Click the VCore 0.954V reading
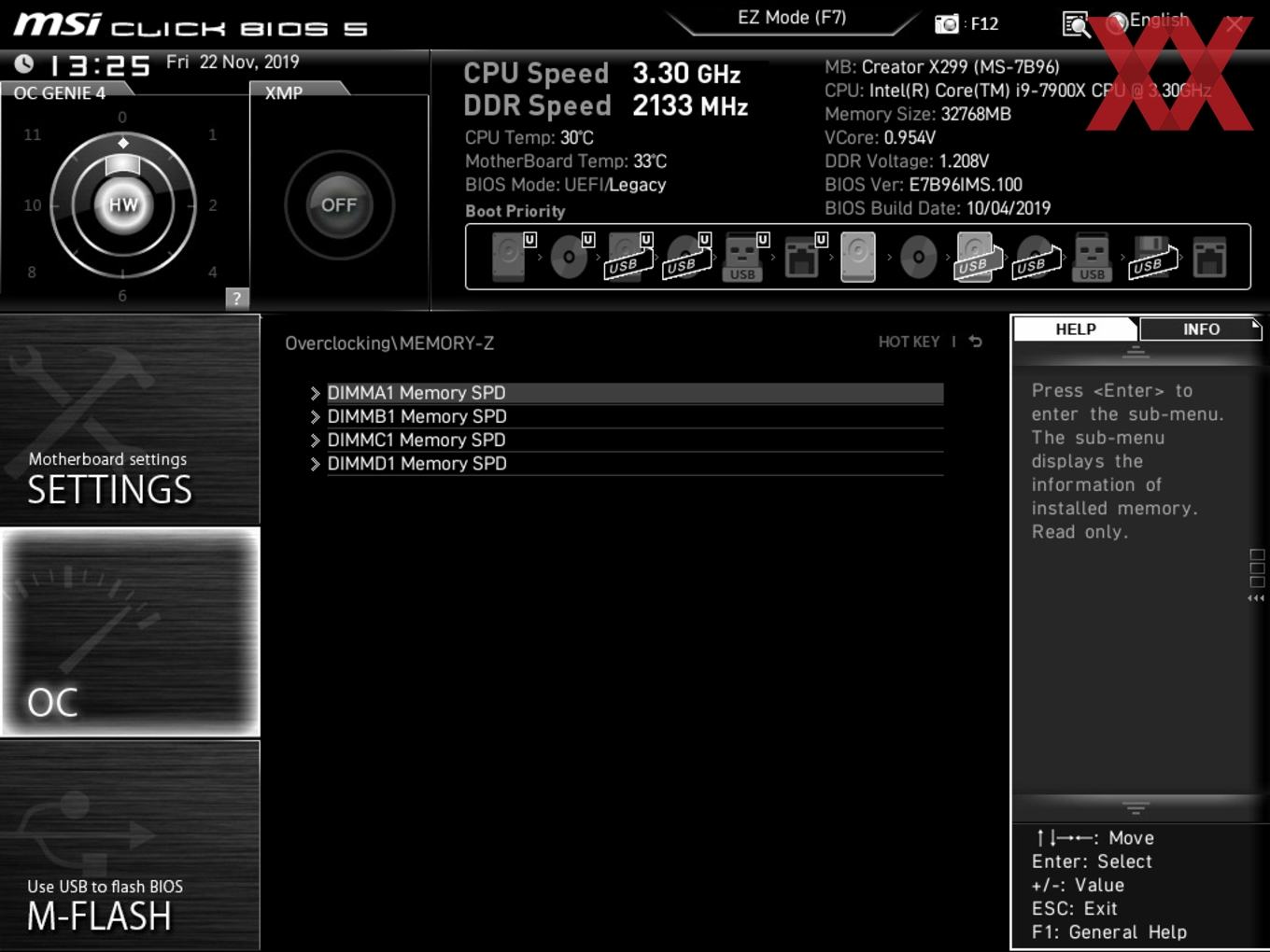Image resolution: width=1270 pixels, height=952 pixels. pos(880,137)
